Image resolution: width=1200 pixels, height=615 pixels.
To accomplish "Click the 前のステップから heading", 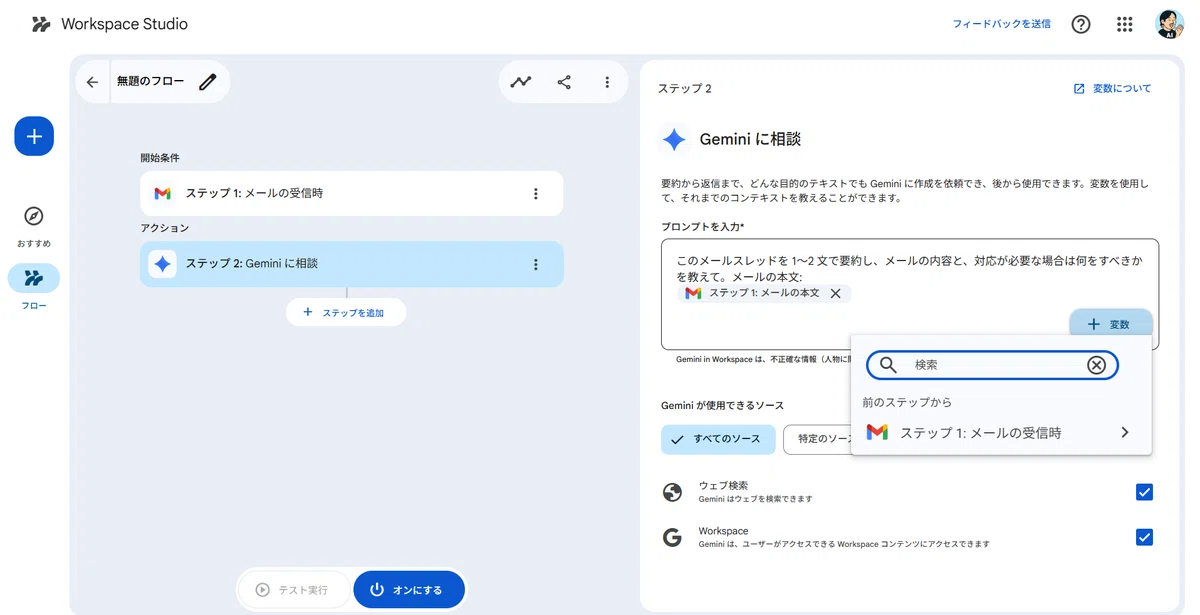I will (907, 402).
